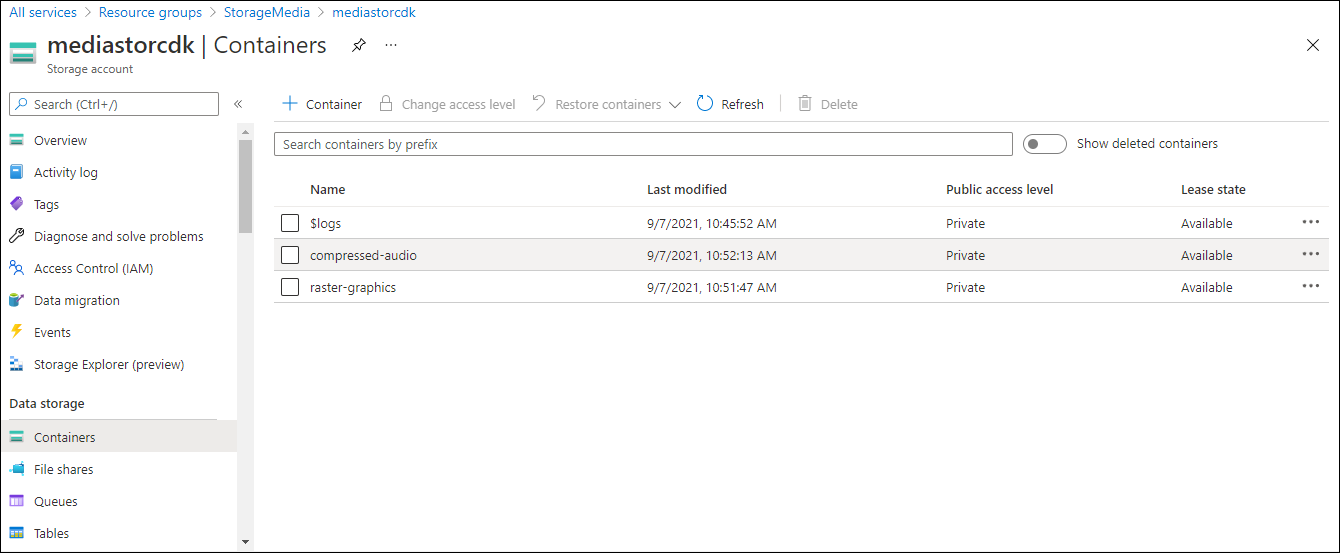Click the Activity log icon in sidebar

[x=16, y=172]
